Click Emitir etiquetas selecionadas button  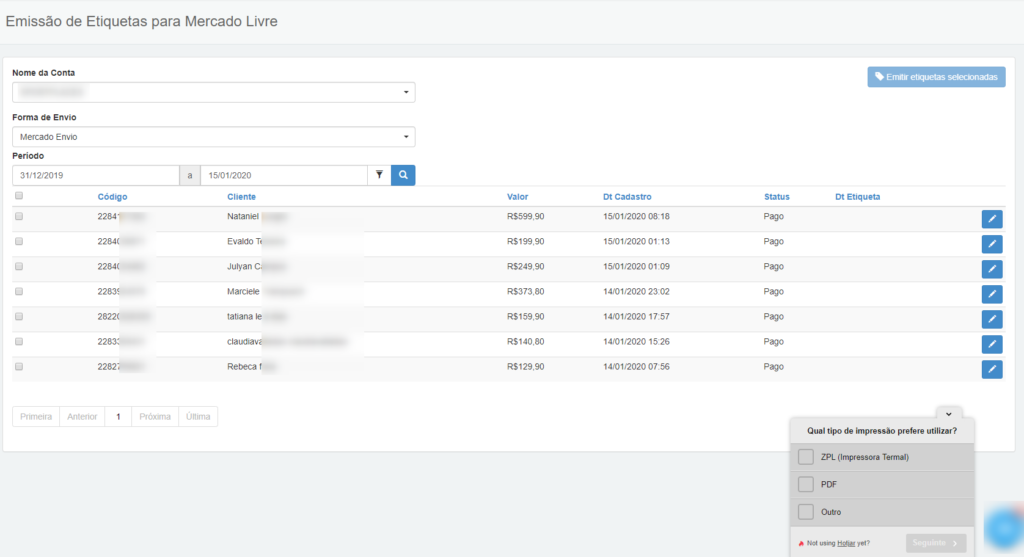[x=936, y=77]
